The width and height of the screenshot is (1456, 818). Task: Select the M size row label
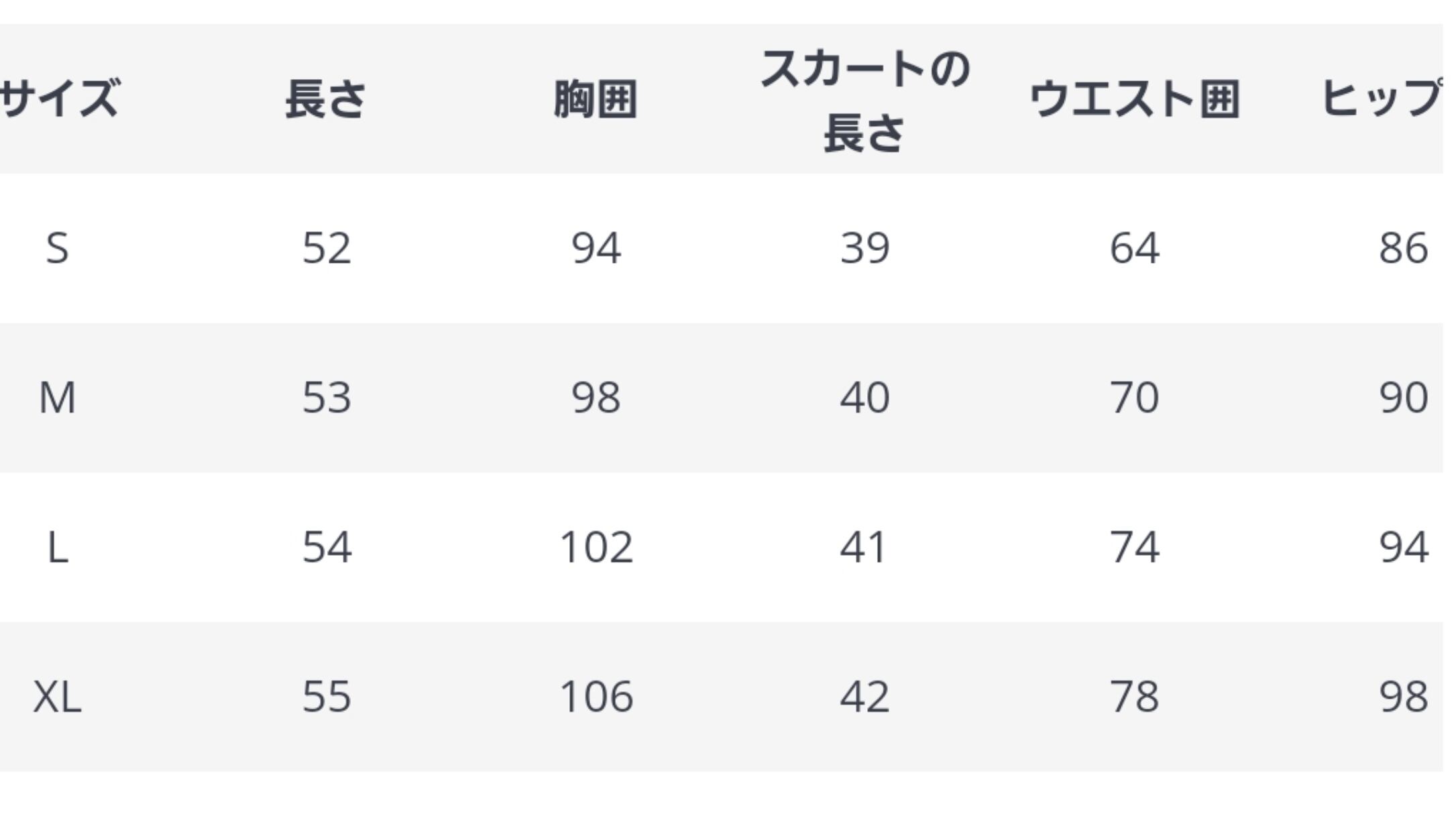pos(57,398)
